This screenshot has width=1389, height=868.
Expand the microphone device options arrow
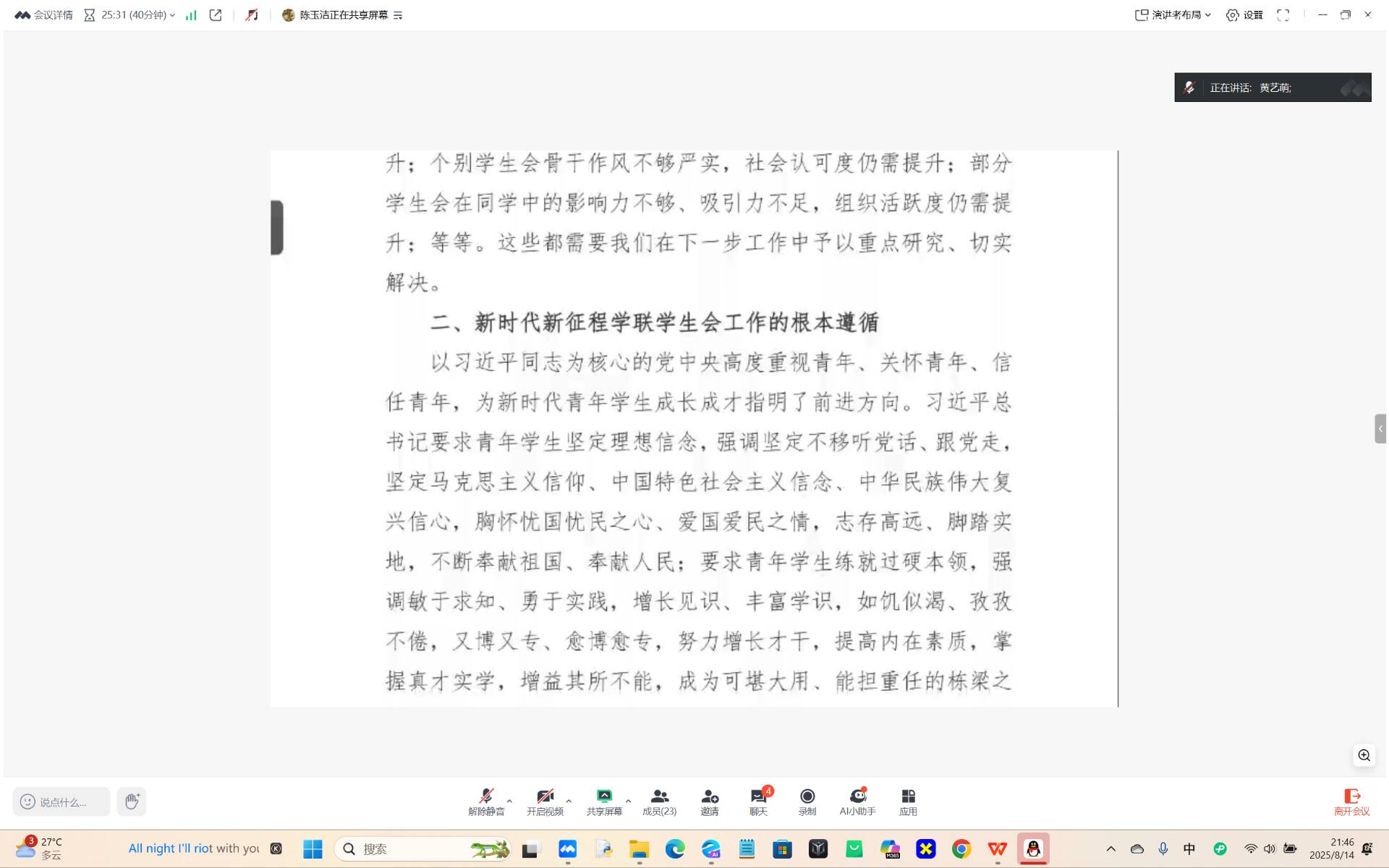(x=509, y=801)
